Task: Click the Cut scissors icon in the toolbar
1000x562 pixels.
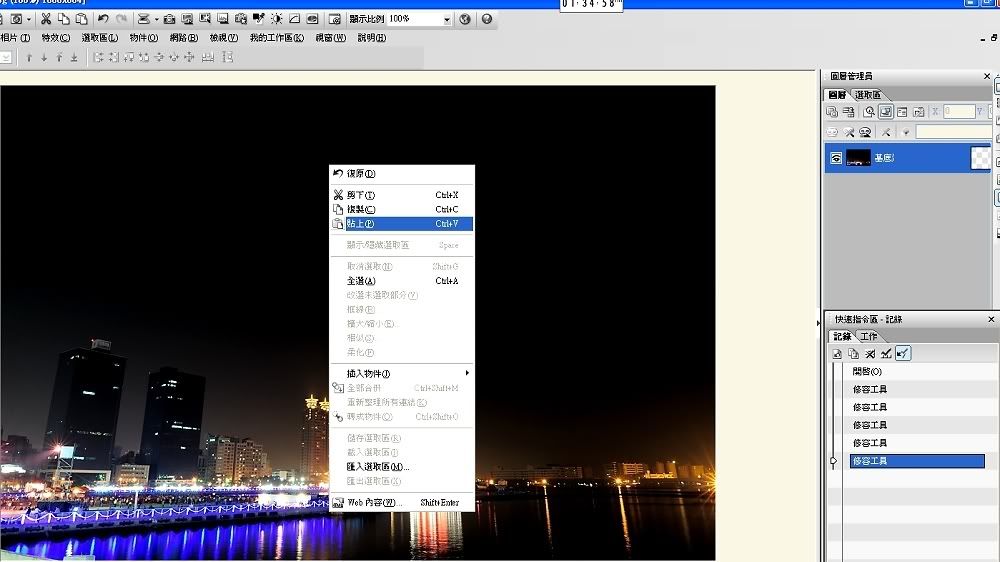Action: click(46, 19)
